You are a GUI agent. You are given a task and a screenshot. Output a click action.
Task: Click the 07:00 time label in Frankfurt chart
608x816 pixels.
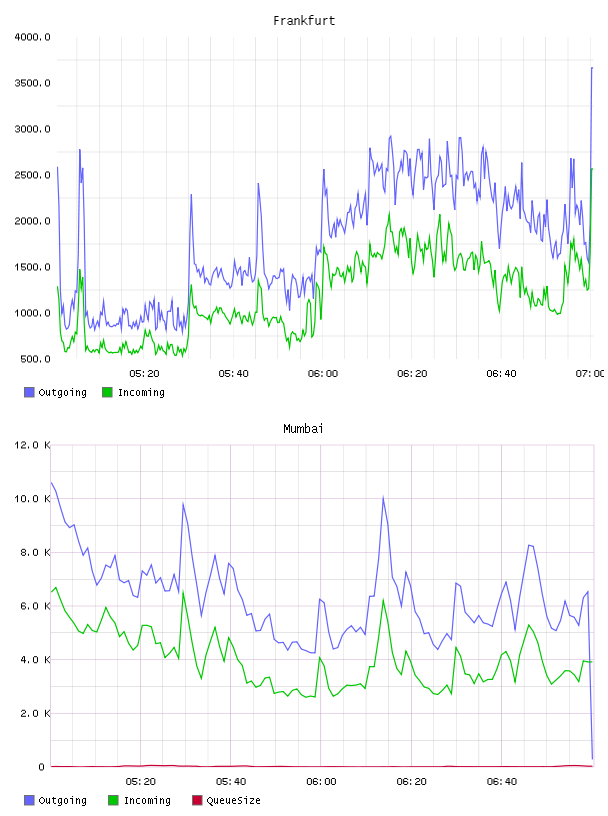pos(590,374)
